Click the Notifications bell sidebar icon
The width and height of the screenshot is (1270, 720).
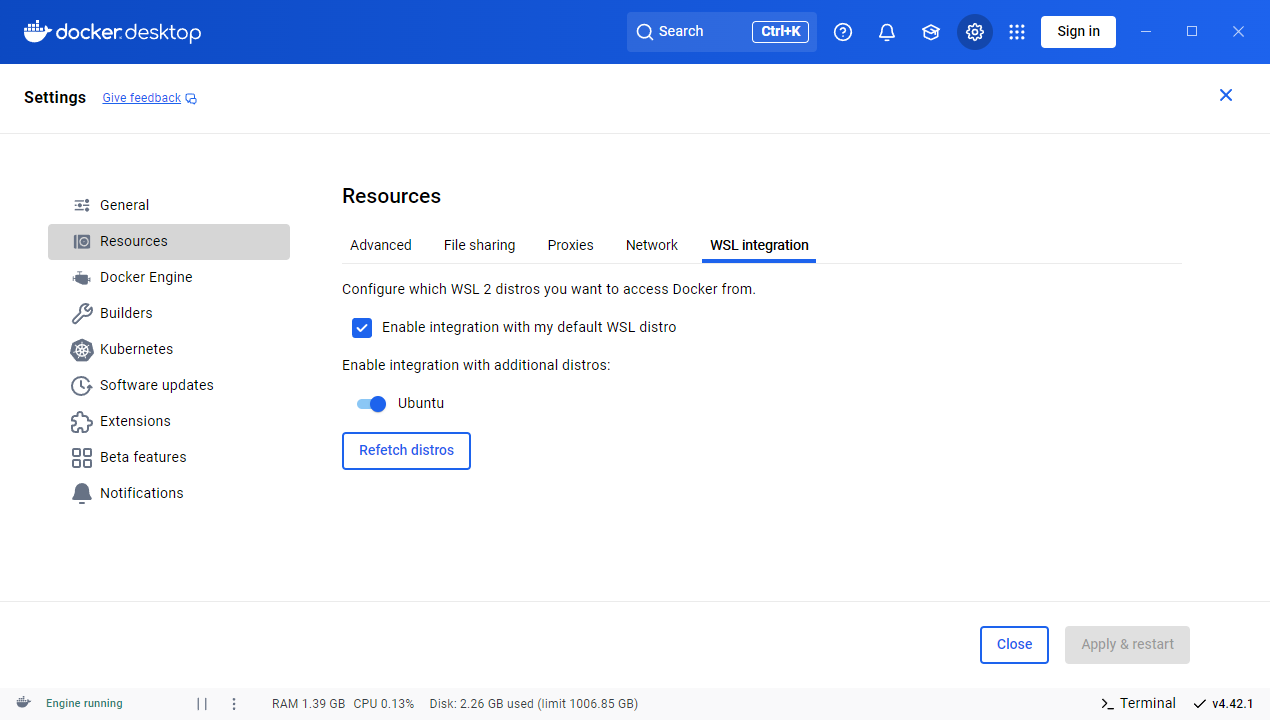click(x=82, y=493)
